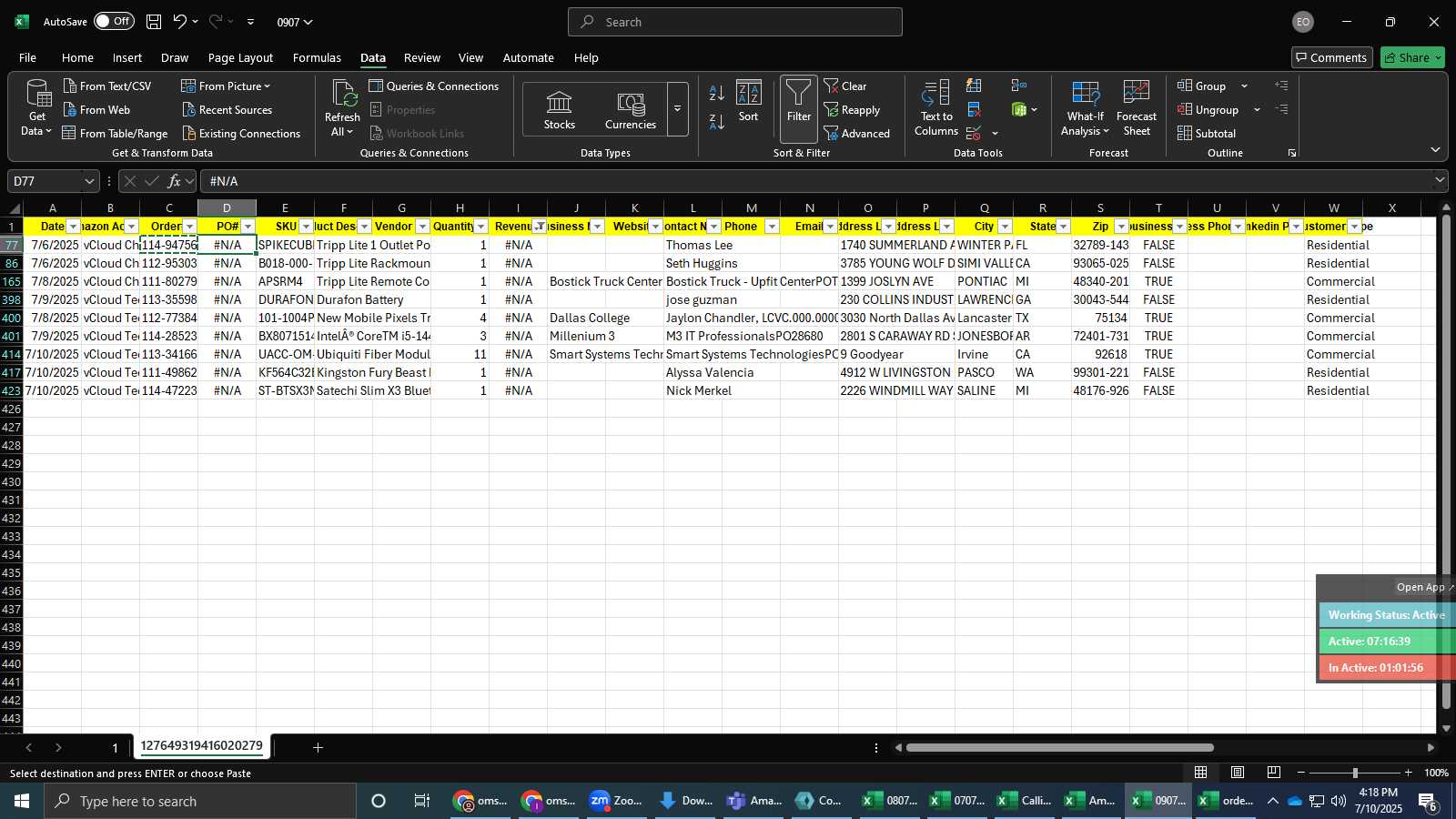Switch to Normal view
This screenshot has width=1456, height=819.
pyautogui.click(x=1201, y=773)
